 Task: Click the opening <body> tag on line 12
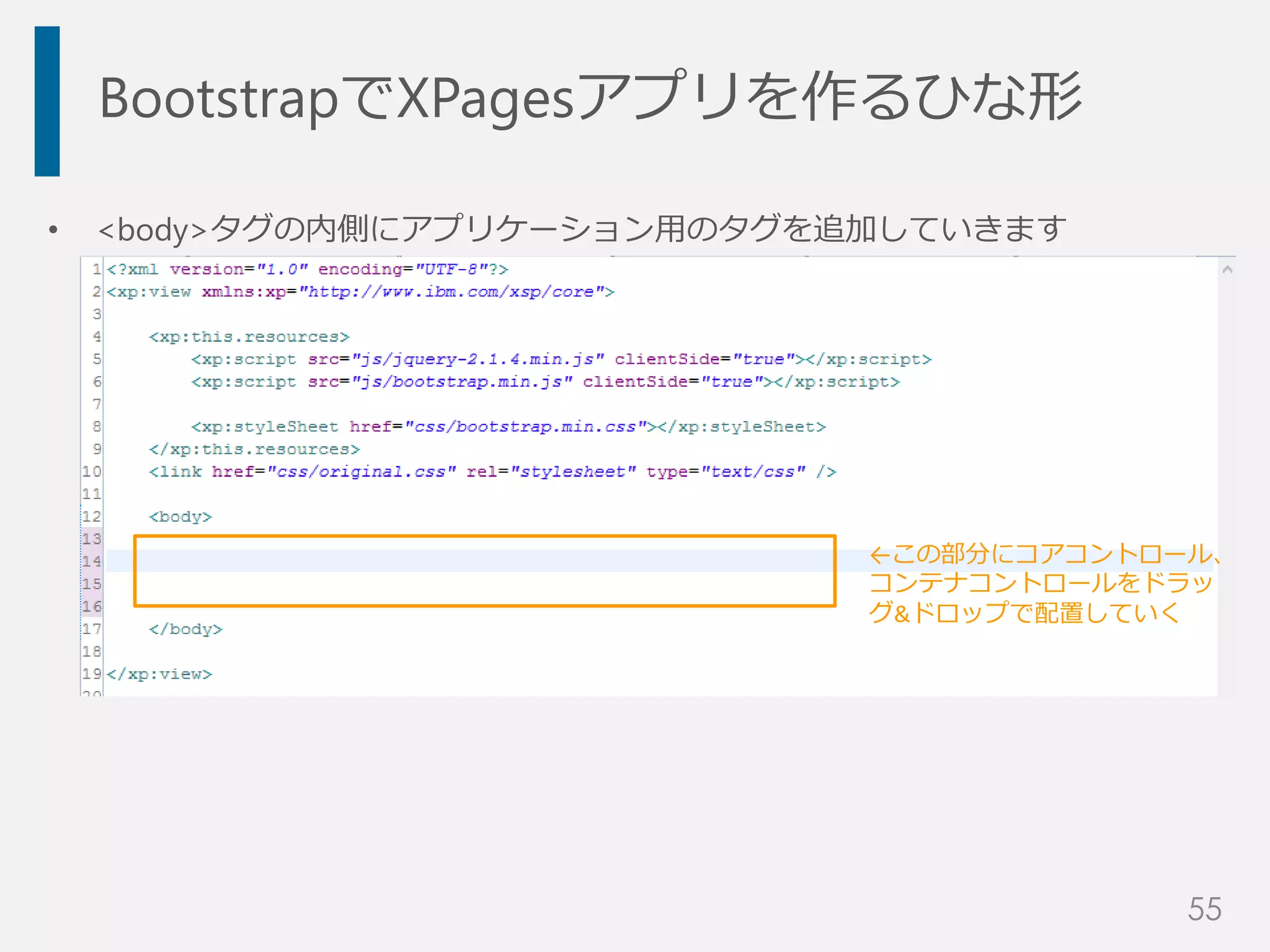(180, 517)
